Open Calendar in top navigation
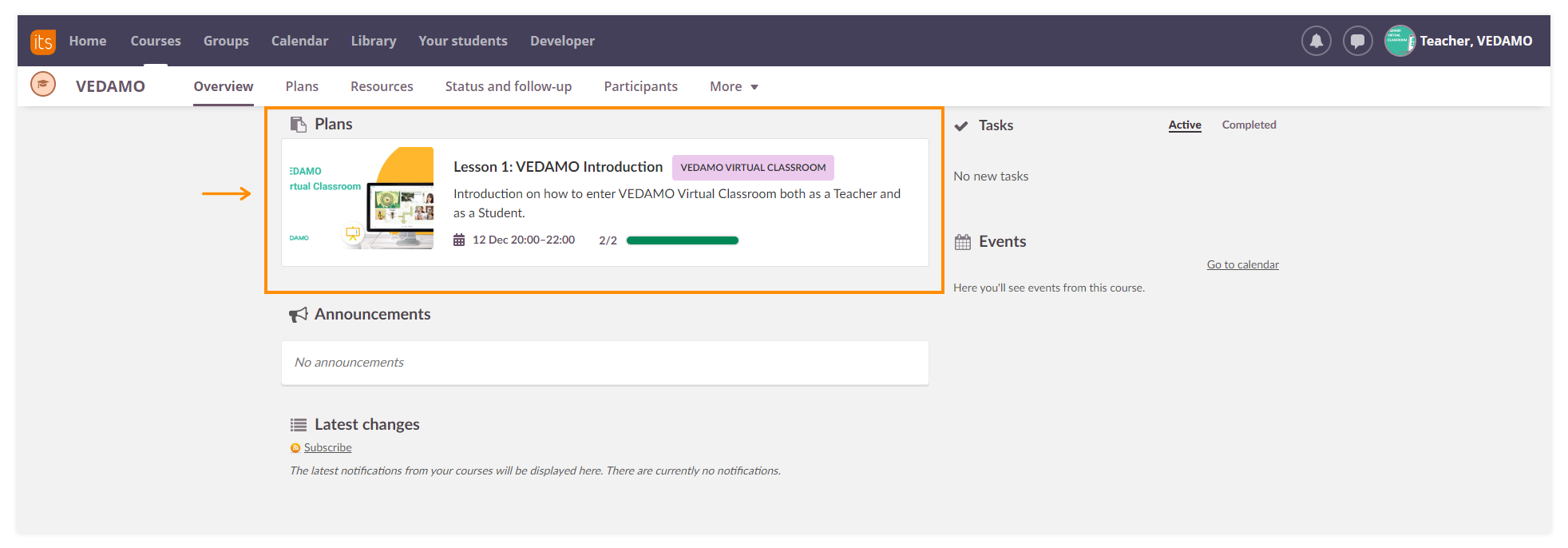1568x548 pixels. [x=300, y=41]
